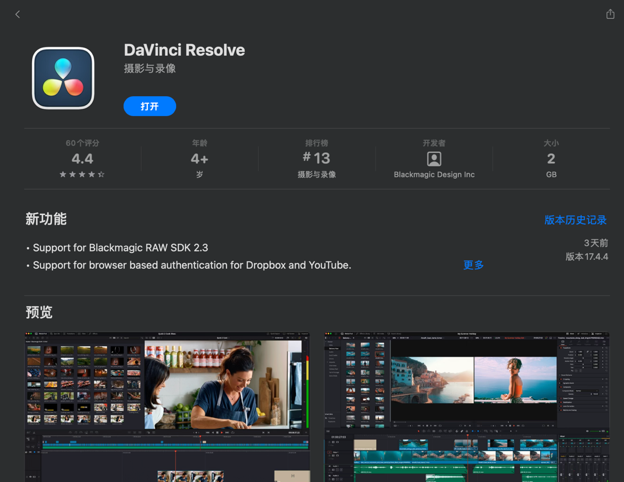Click the 预览 section heading

(39, 312)
